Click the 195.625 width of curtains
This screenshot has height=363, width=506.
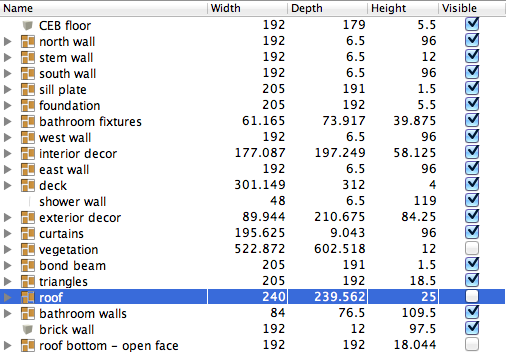pos(260,233)
